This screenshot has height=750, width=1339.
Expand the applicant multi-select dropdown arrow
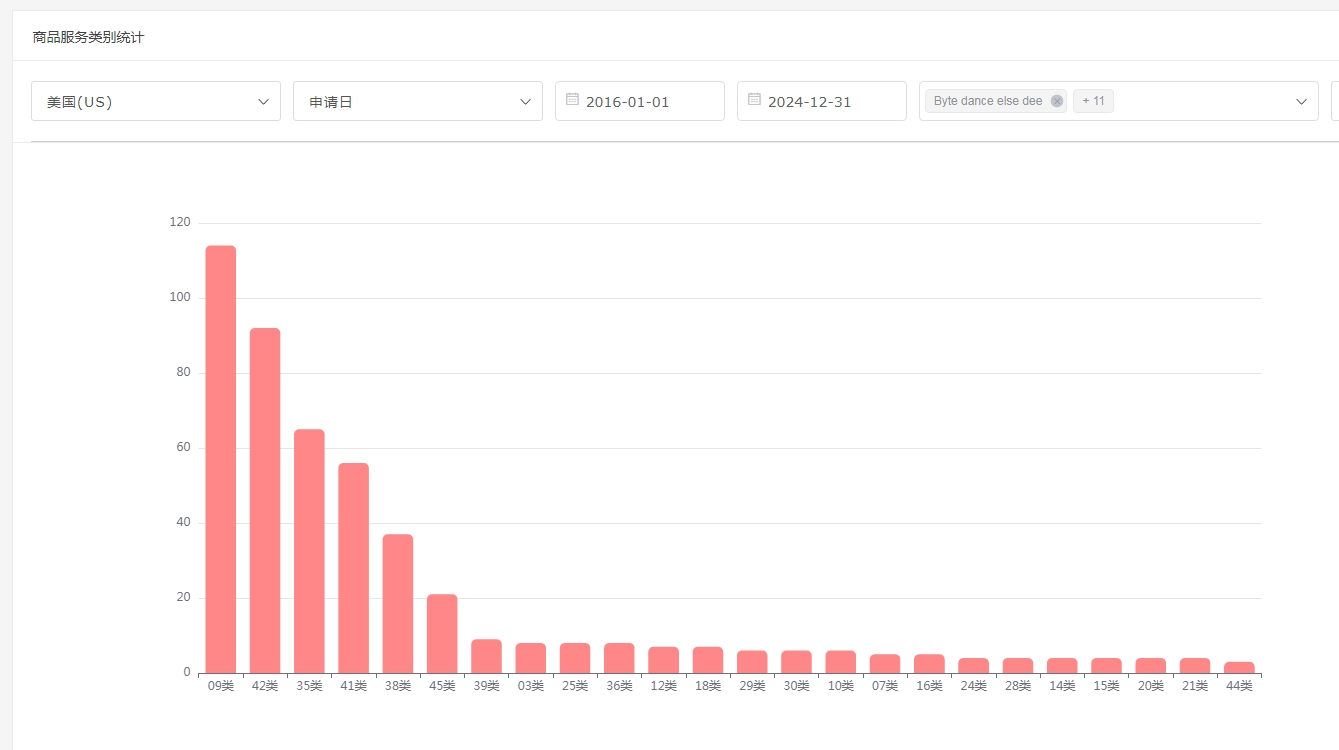(x=1301, y=101)
